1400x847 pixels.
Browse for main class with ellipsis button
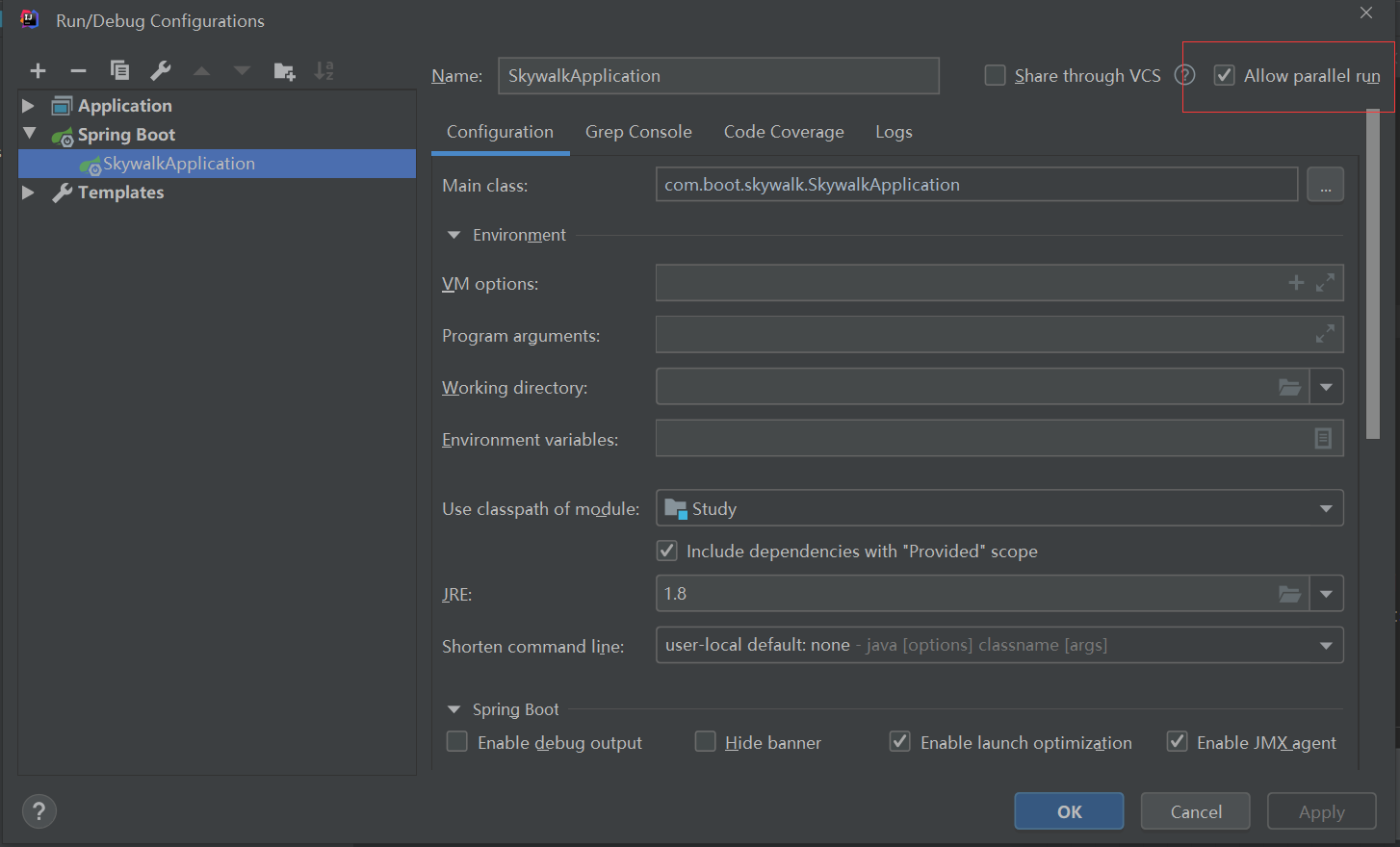(1325, 185)
